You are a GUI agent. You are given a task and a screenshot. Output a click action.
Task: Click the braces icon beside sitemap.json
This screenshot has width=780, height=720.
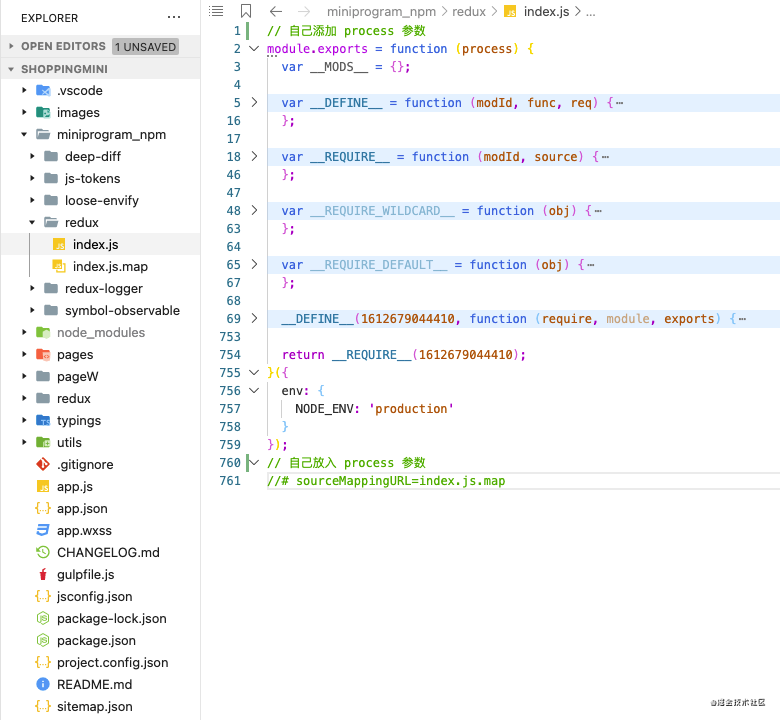43,706
